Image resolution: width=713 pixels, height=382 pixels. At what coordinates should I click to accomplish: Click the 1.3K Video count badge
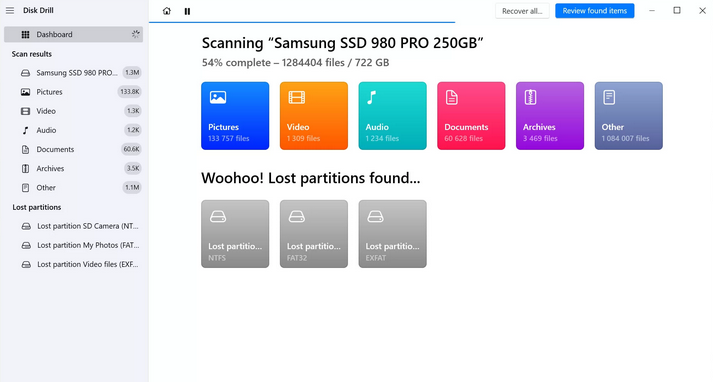133,111
